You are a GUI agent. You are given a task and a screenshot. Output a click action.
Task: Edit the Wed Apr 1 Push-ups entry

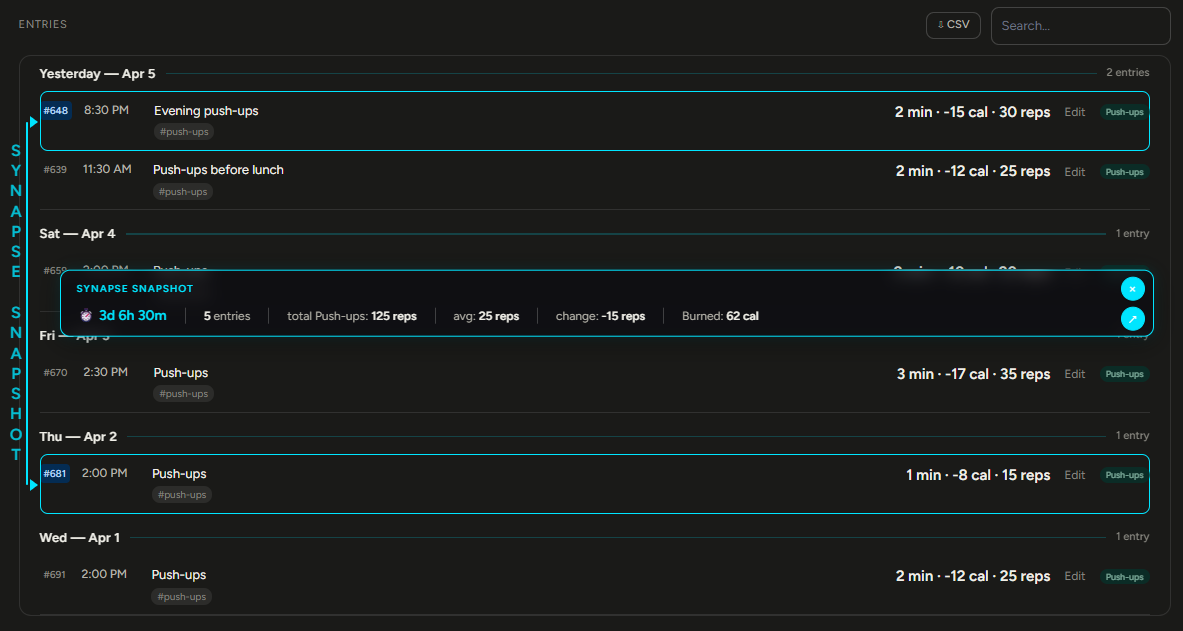pyautogui.click(x=1074, y=576)
